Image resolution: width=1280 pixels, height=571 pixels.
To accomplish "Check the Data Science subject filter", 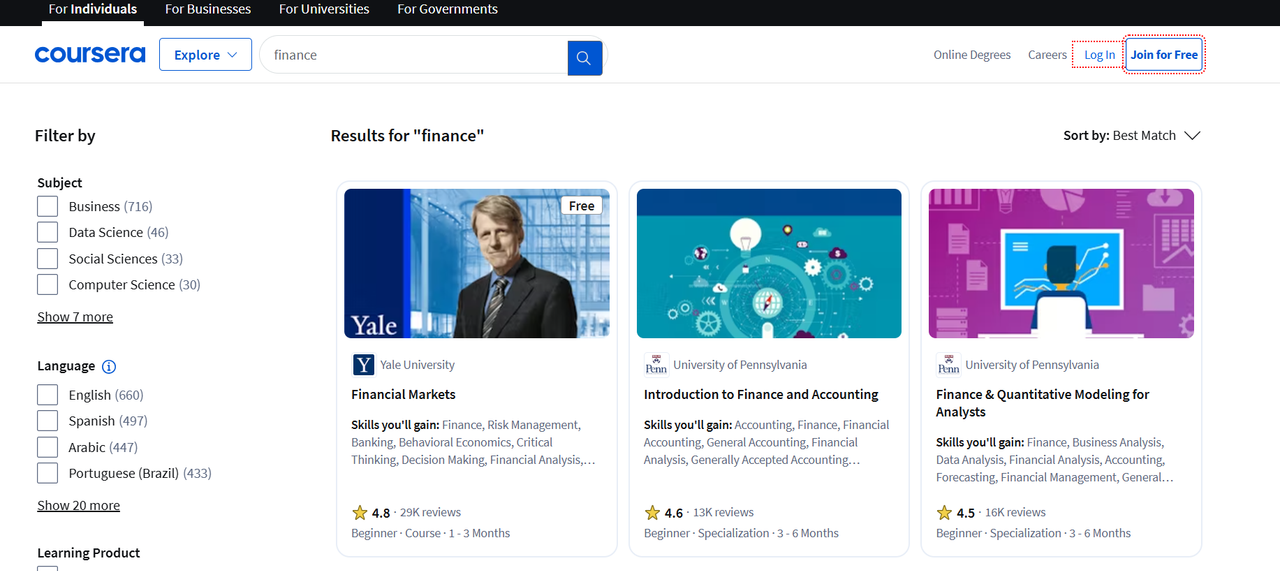I will click(48, 233).
